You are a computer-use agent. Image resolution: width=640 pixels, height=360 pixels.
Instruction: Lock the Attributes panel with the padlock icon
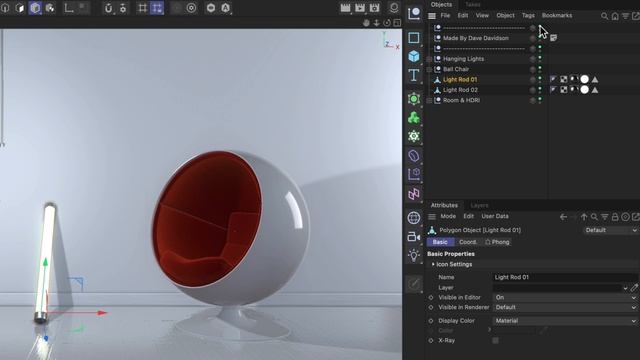tap(615, 217)
